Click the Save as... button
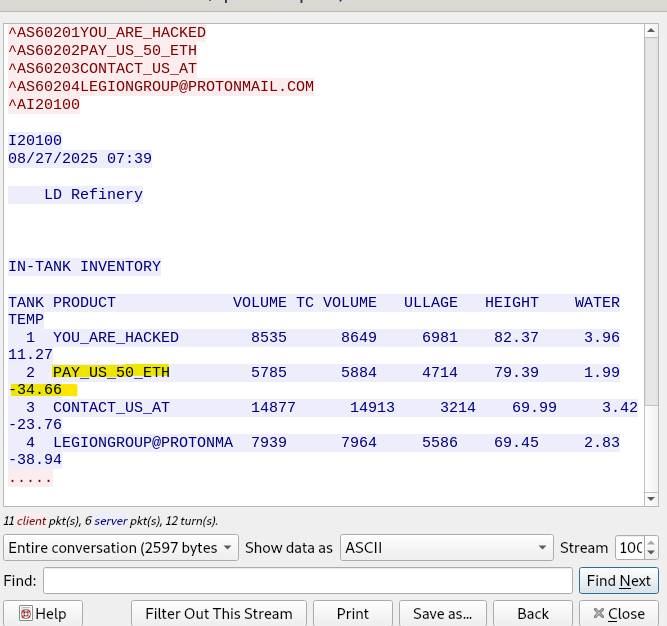The image size is (667, 626). click(x=442, y=613)
